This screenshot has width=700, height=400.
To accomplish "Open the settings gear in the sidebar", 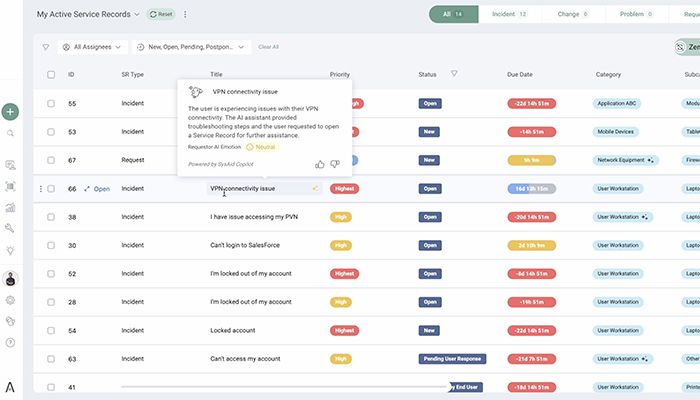I will [x=10, y=299].
